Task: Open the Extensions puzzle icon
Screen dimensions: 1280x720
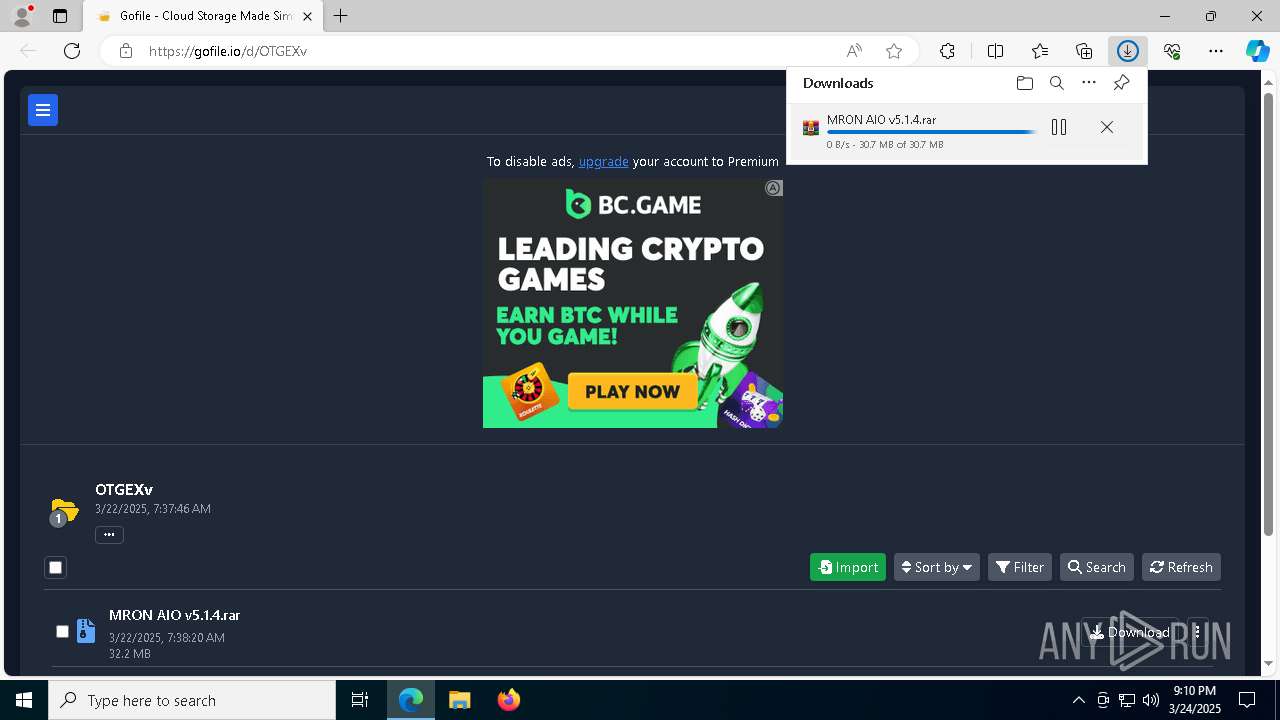Action: coord(947,51)
